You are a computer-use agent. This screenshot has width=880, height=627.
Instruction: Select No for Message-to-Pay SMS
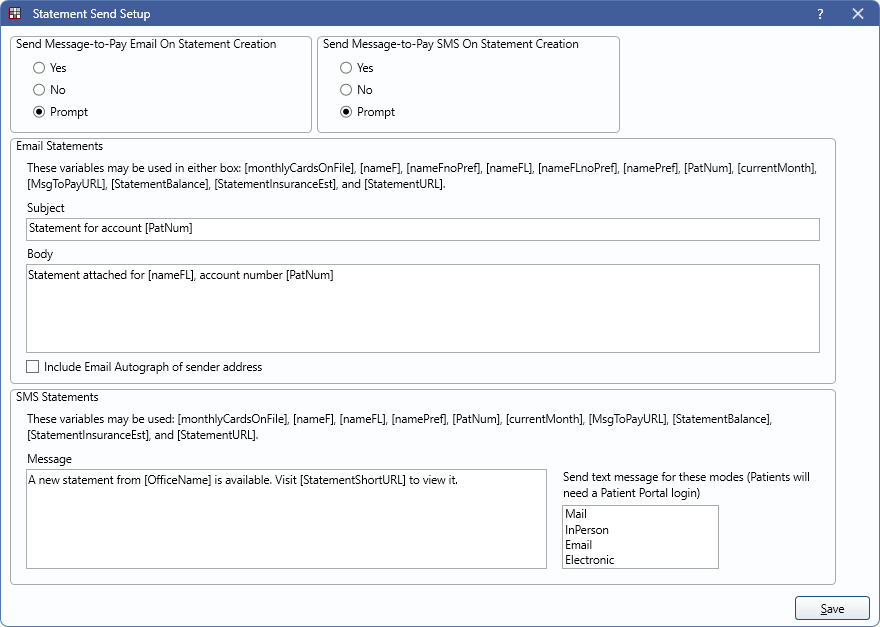pyautogui.click(x=346, y=90)
